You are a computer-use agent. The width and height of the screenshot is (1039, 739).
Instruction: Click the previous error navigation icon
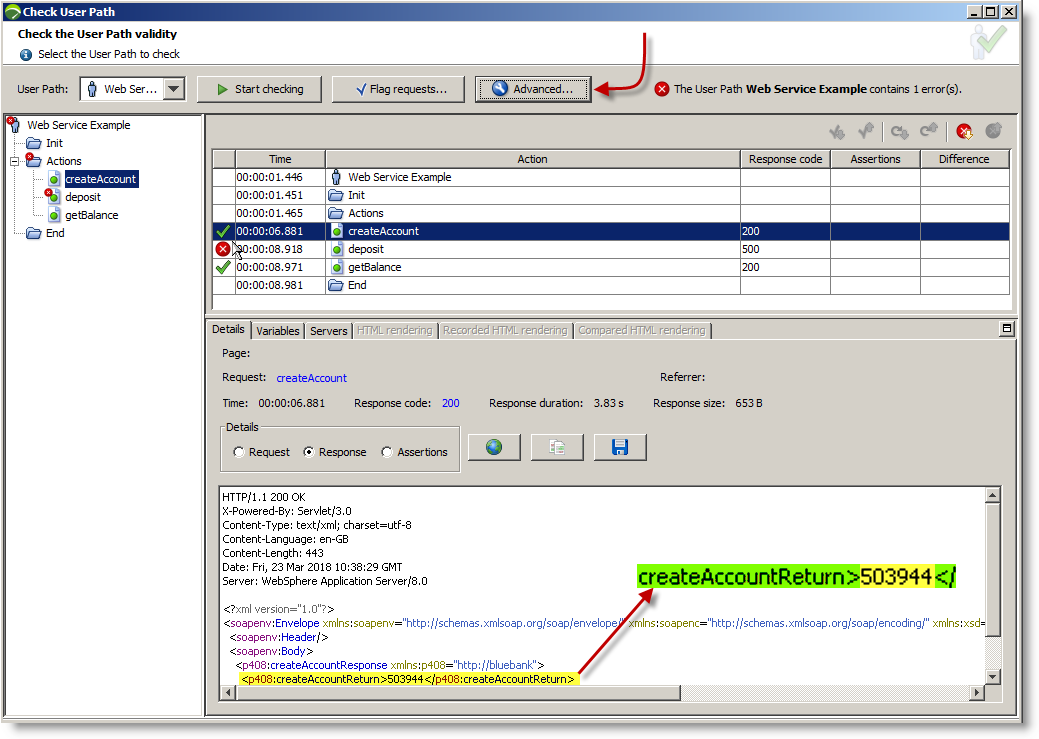tap(993, 131)
